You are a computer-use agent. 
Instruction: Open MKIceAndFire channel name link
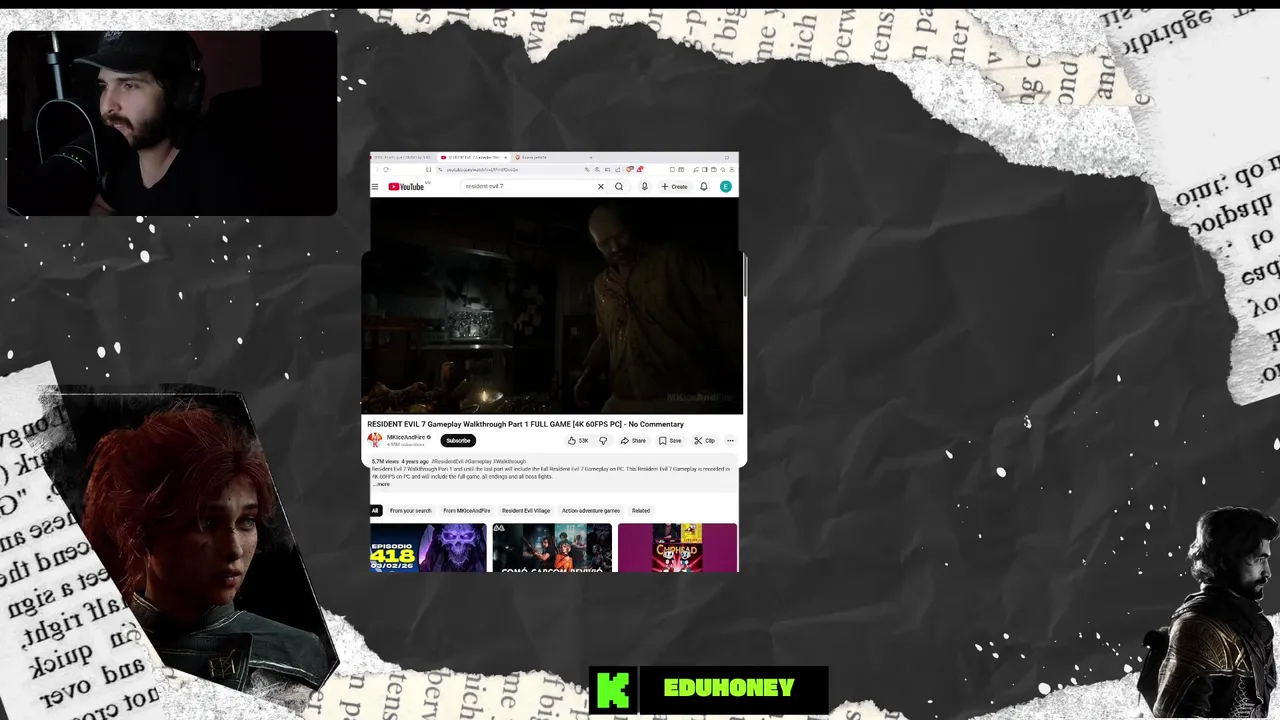pos(406,437)
